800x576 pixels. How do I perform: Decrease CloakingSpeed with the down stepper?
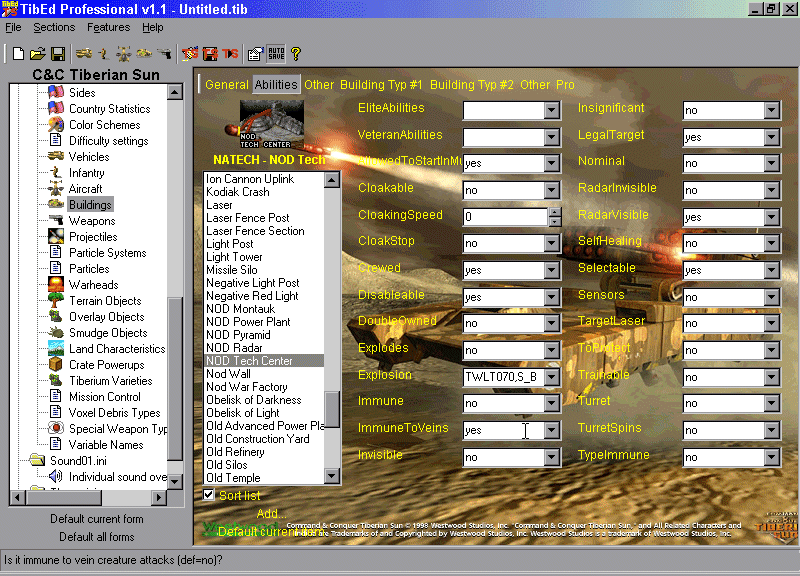point(555,221)
